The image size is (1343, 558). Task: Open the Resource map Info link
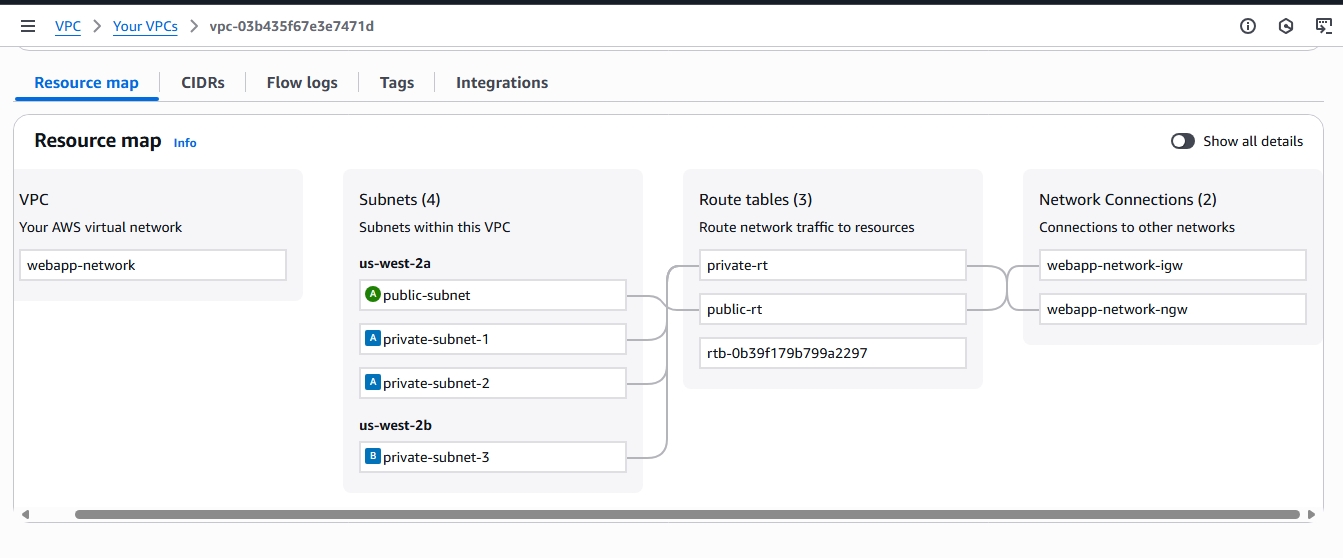point(185,143)
